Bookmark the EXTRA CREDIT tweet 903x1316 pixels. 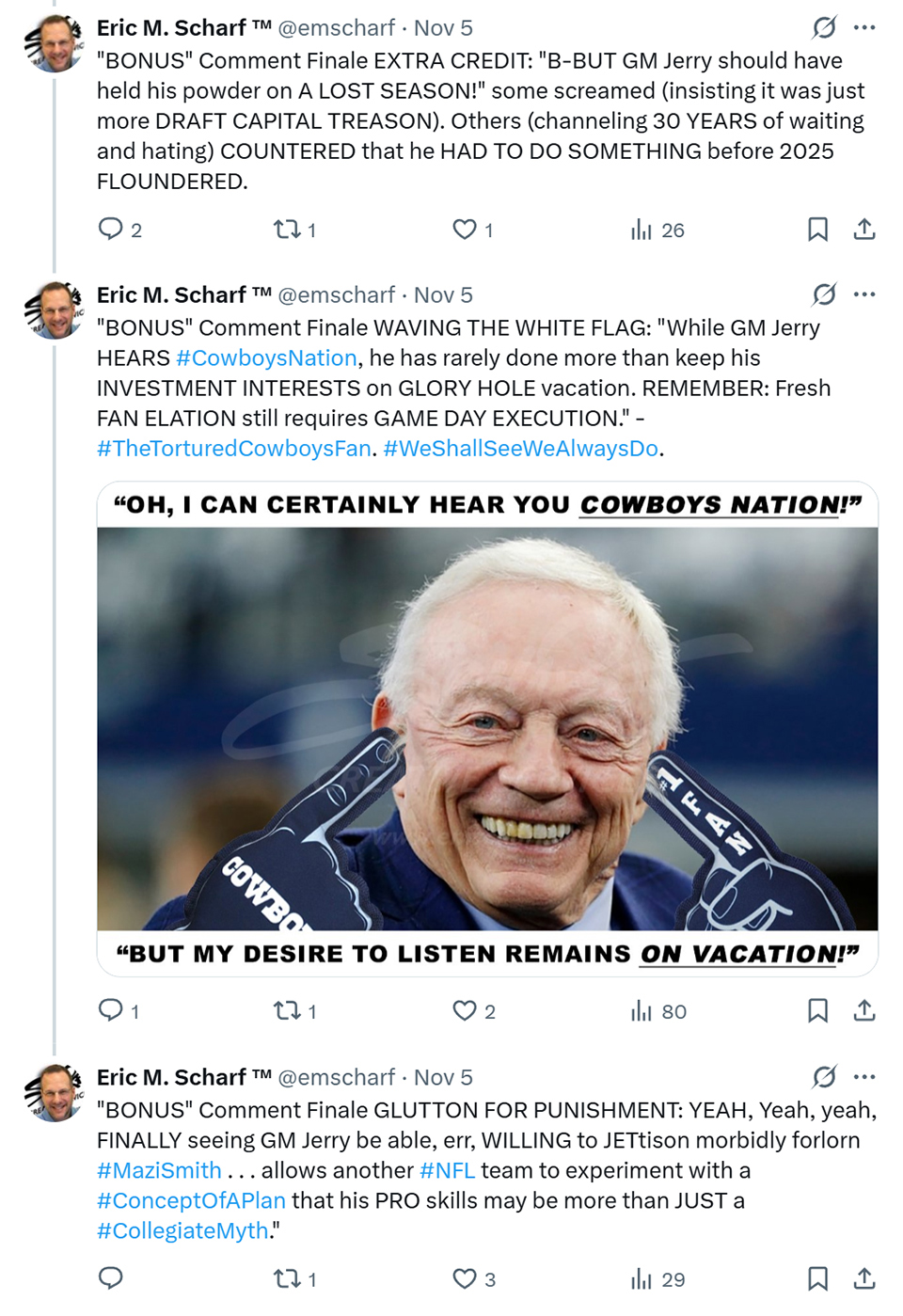tap(817, 230)
